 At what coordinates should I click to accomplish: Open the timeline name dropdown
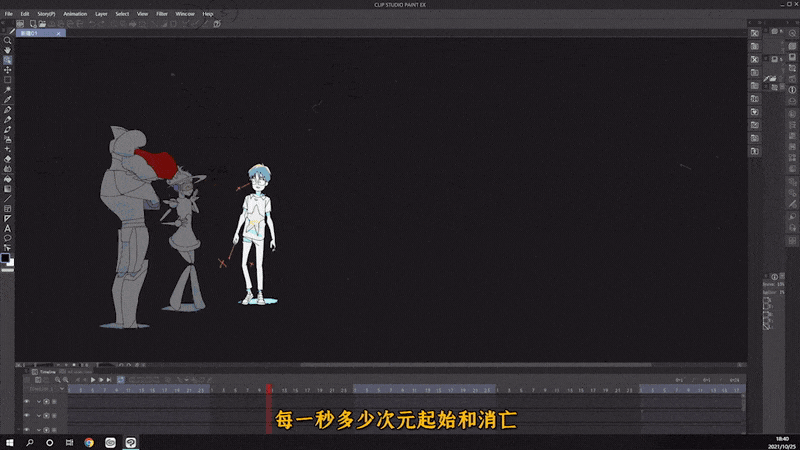click(x=62, y=389)
